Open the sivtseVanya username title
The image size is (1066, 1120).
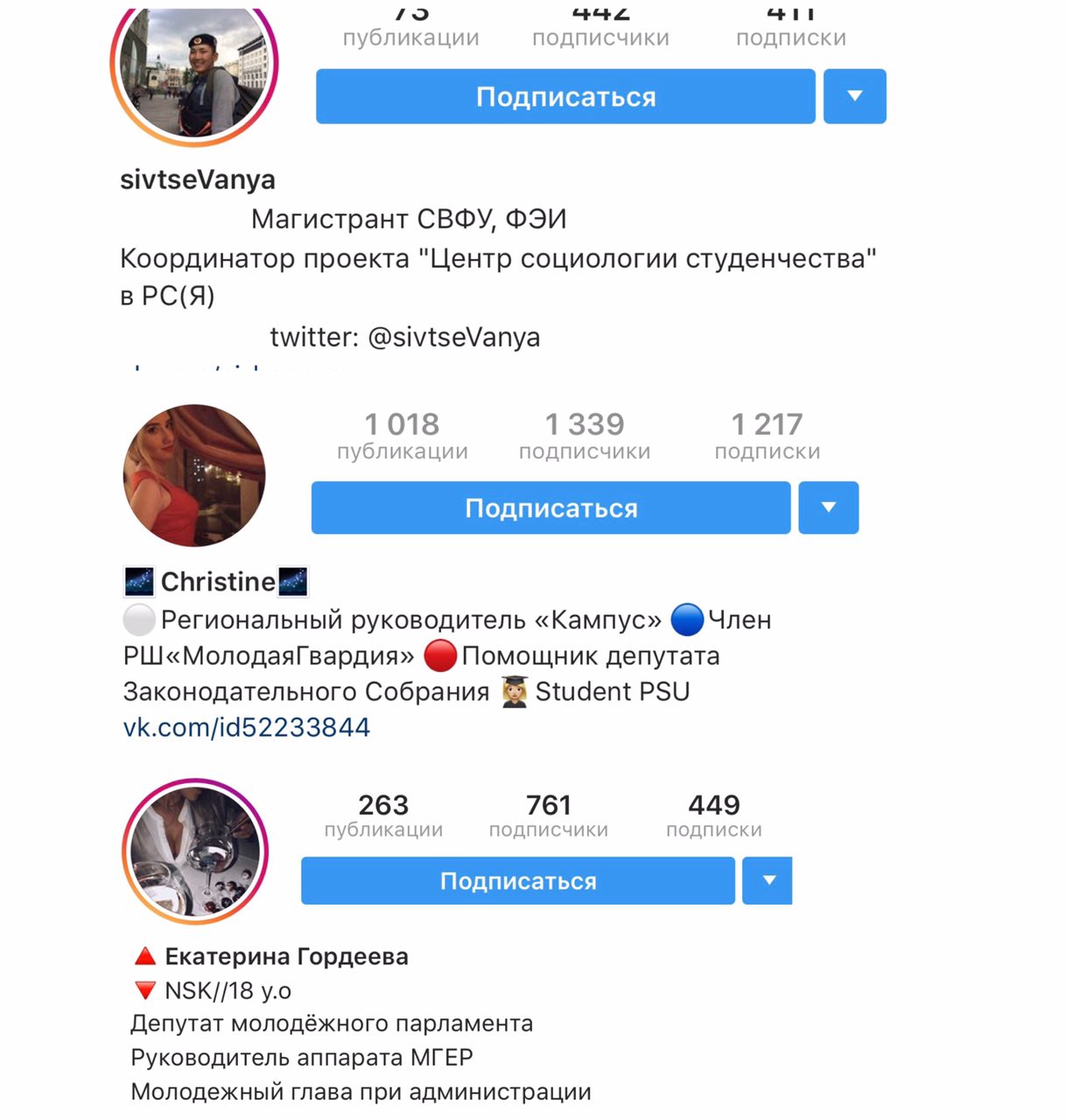(198, 179)
